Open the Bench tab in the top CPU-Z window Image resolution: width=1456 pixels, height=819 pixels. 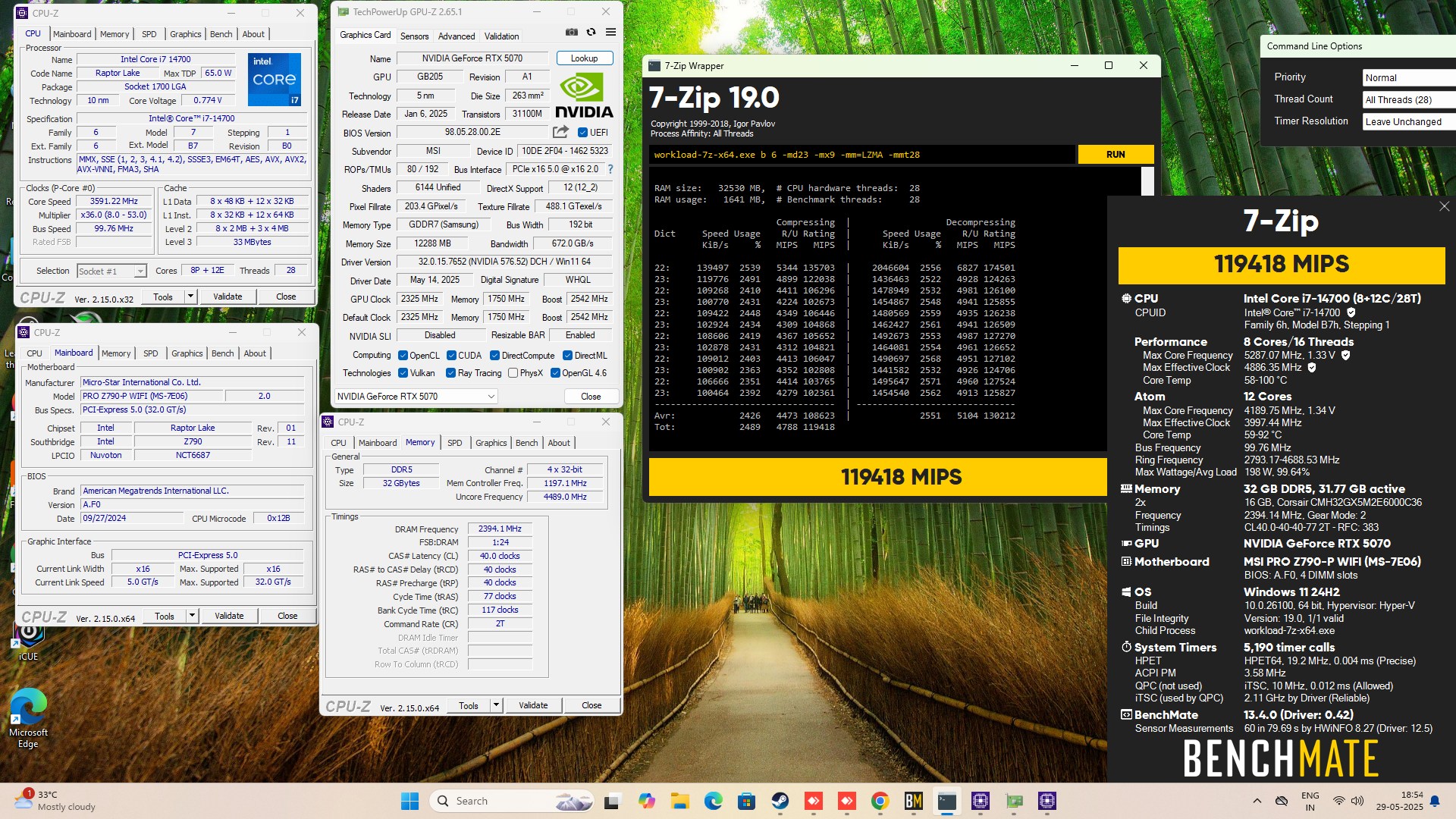click(x=221, y=34)
